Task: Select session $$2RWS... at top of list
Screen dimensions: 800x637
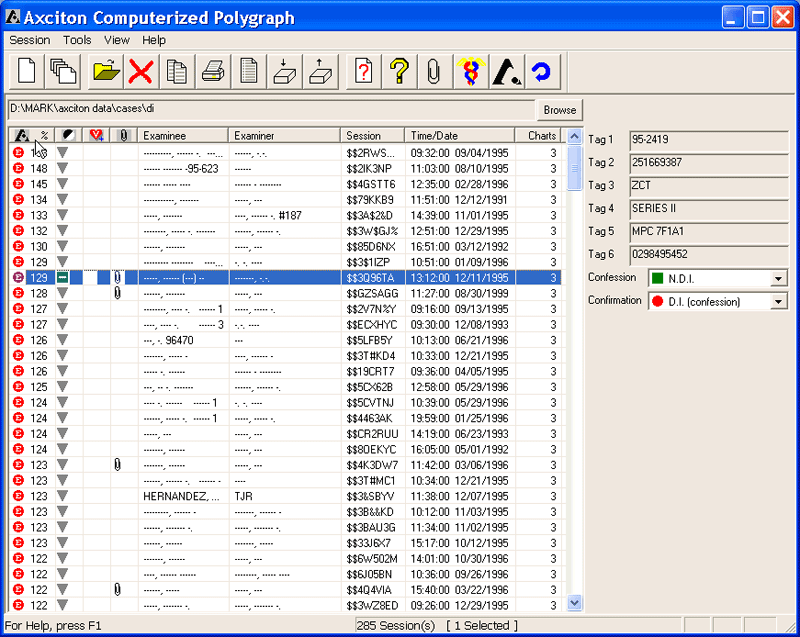Action: coord(286,152)
